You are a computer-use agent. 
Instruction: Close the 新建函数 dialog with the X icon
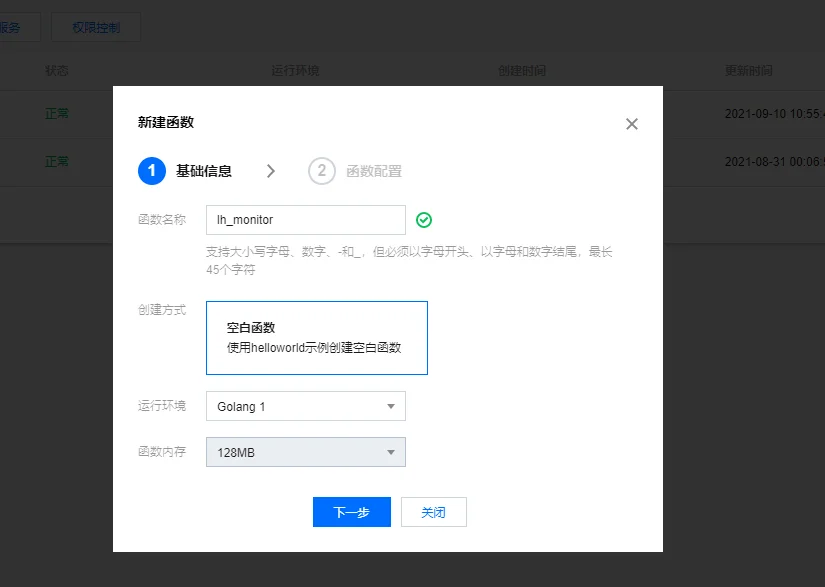pos(631,124)
